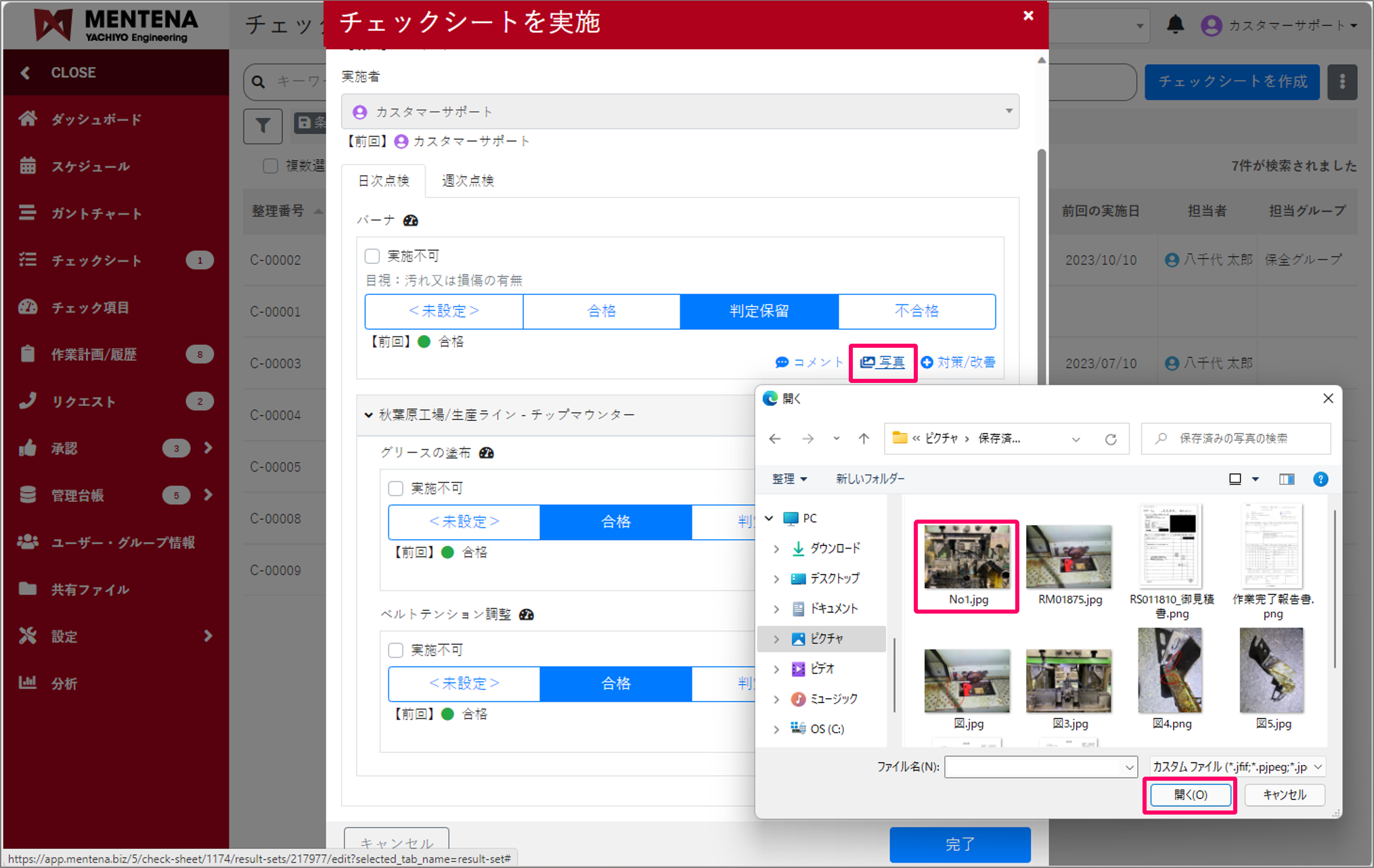Open the コメント icon for バーナ inspection

[x=810, y=363]
